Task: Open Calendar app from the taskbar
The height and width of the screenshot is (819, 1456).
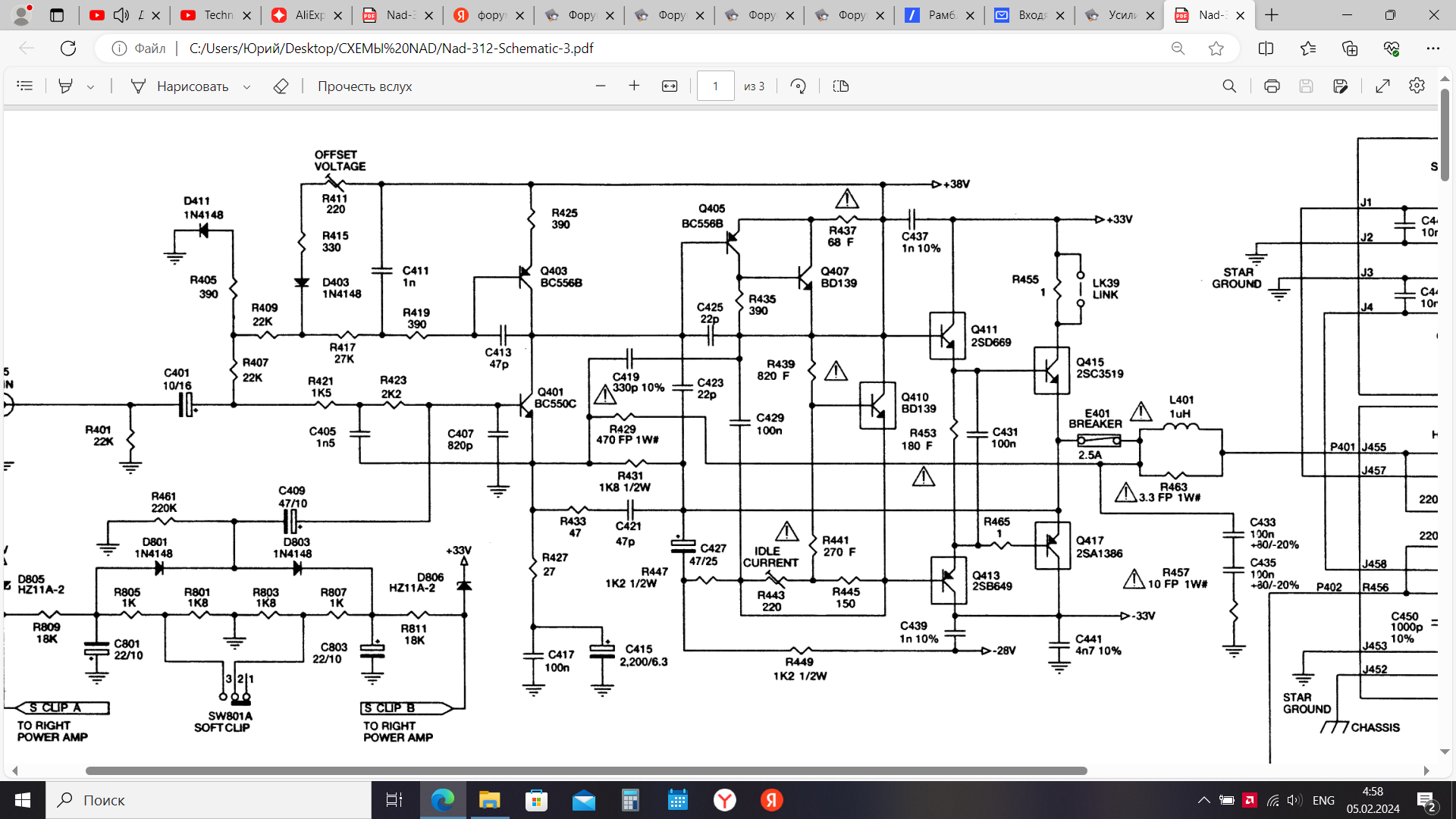Action: 677,800
